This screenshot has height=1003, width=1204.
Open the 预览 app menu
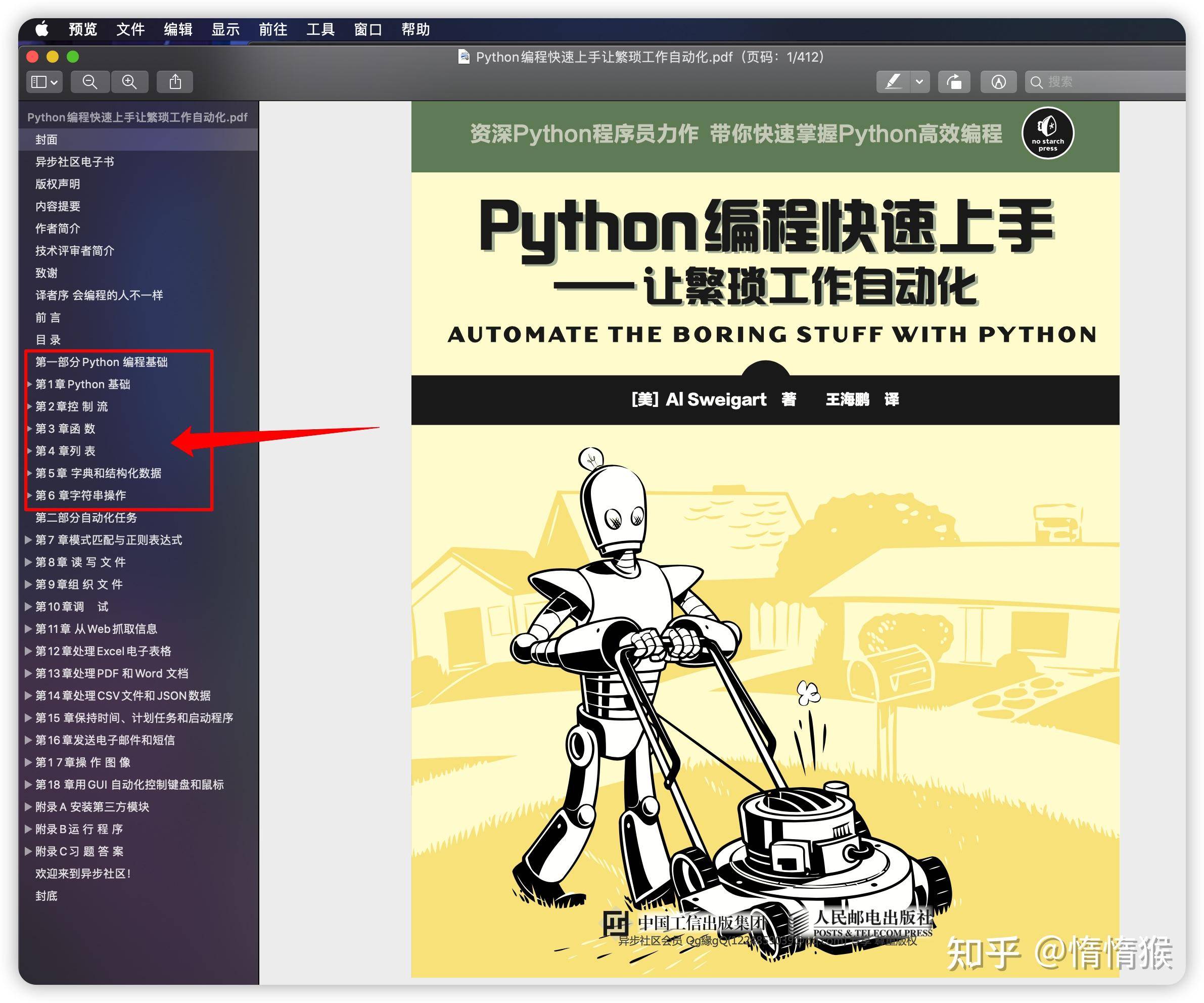tap(83, 29)
